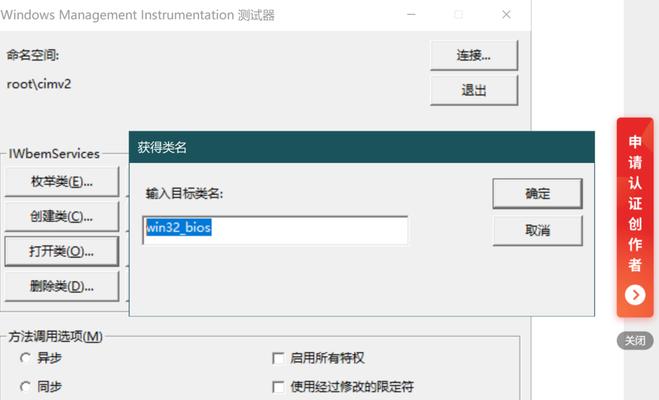
Task: Click the root\cimv2 namespace text
Action: [x=39, y=84]
